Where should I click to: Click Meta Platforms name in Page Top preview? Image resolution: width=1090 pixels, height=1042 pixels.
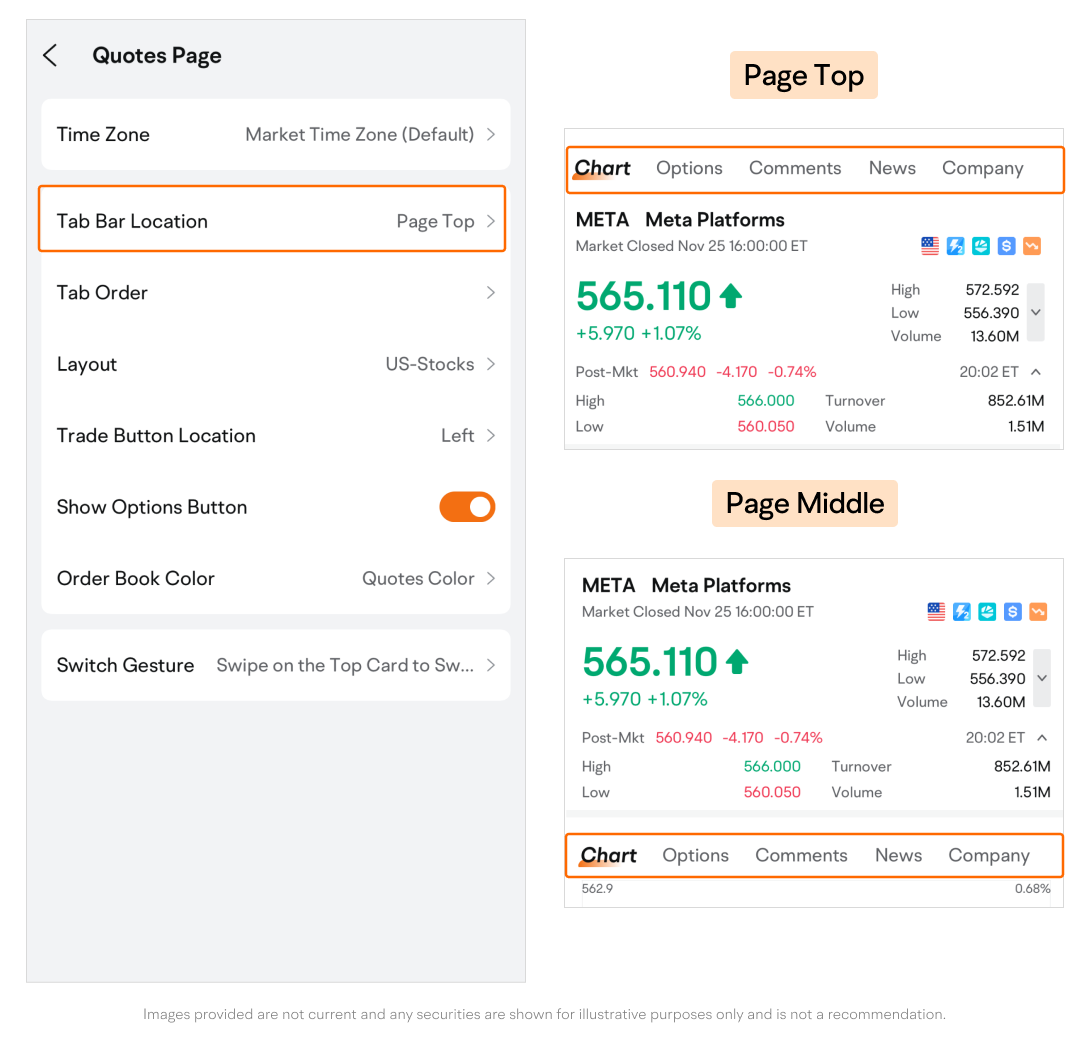coord(715,220)
